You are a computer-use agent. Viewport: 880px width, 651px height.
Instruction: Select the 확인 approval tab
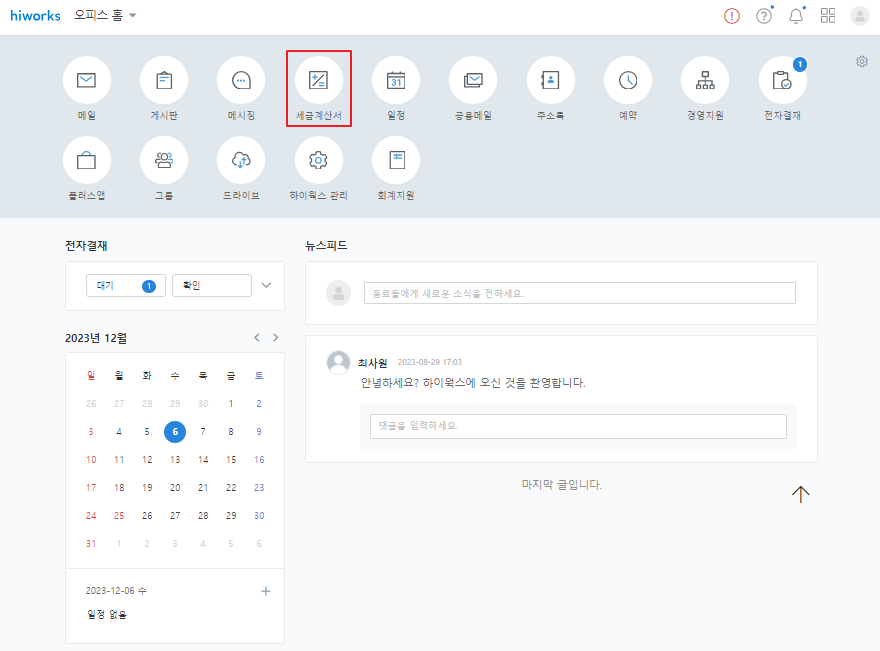pyautogui.click(x=211, y=286)
